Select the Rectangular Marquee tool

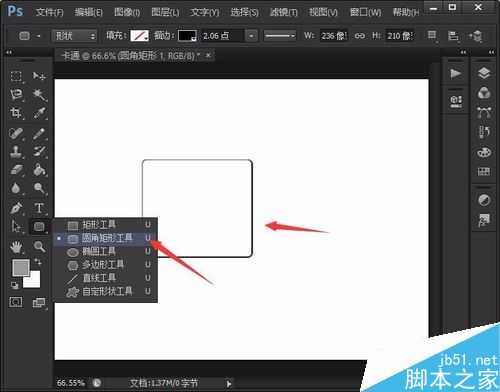(16, 76)
